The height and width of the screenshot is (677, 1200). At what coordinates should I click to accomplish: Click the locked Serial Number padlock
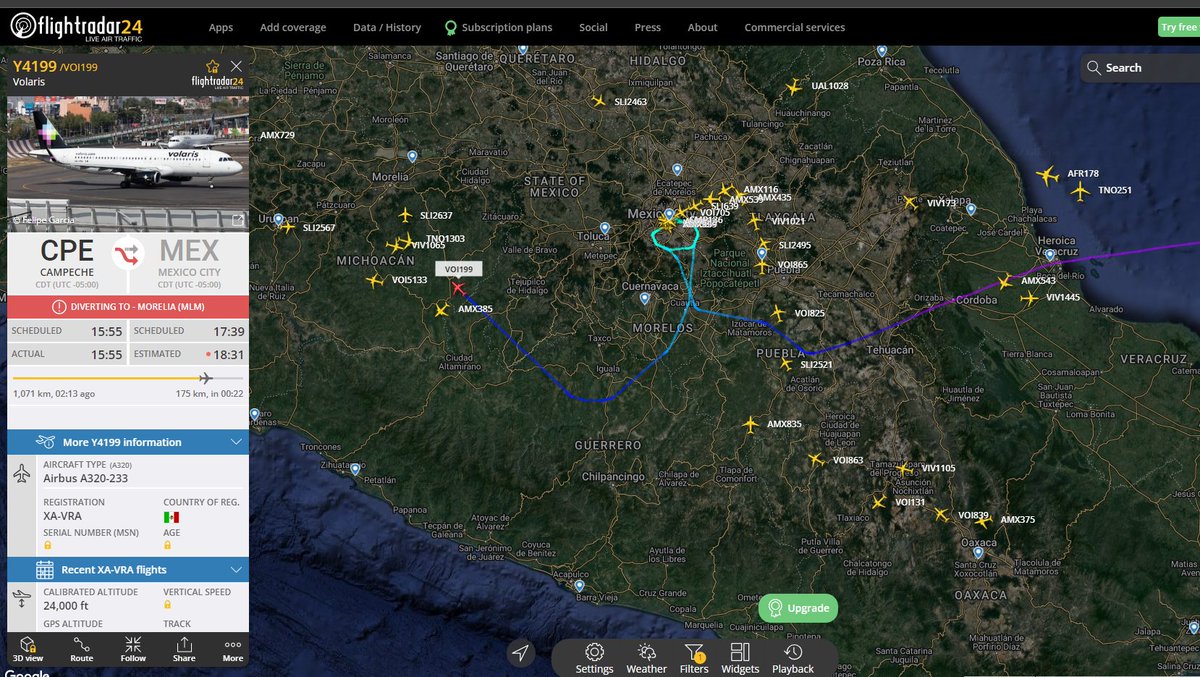[46, 546]
